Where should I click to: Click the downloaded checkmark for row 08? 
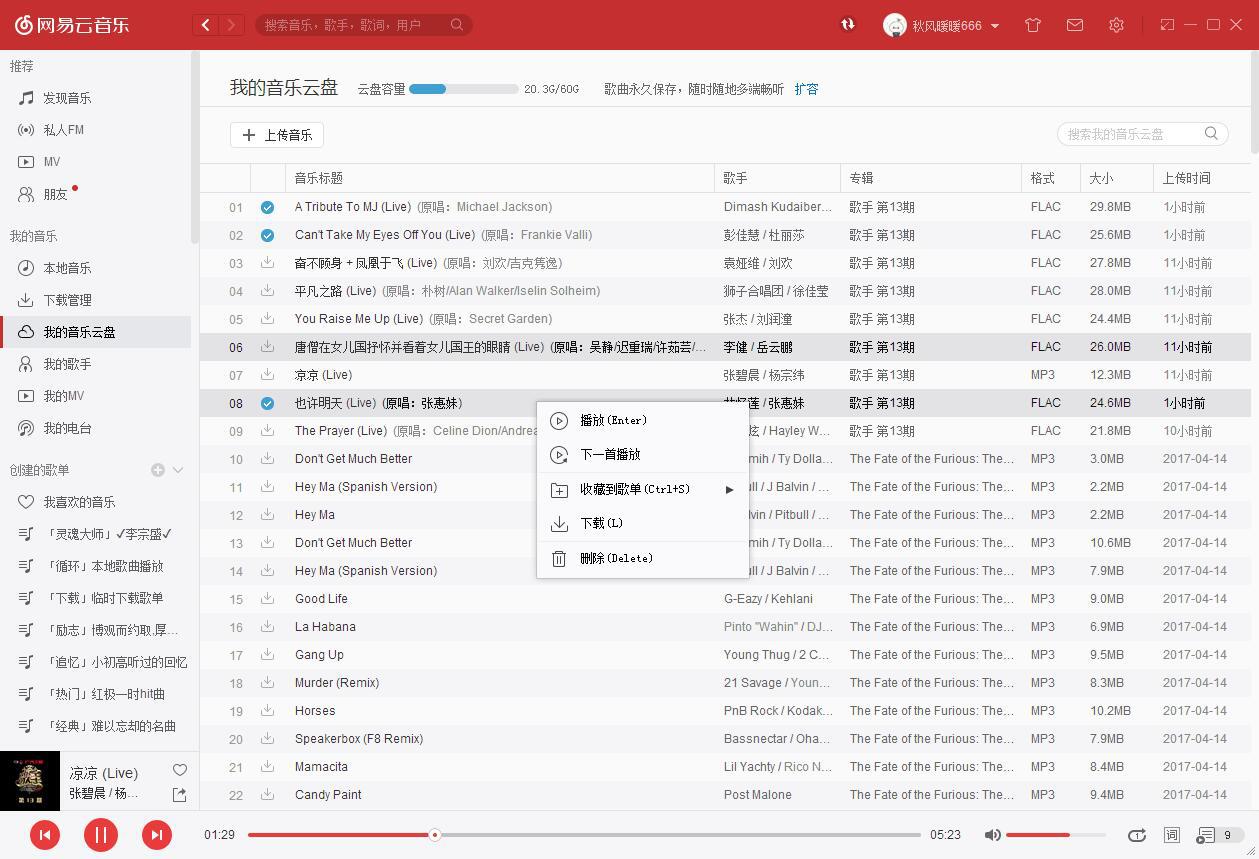click(x=267, y=403)
